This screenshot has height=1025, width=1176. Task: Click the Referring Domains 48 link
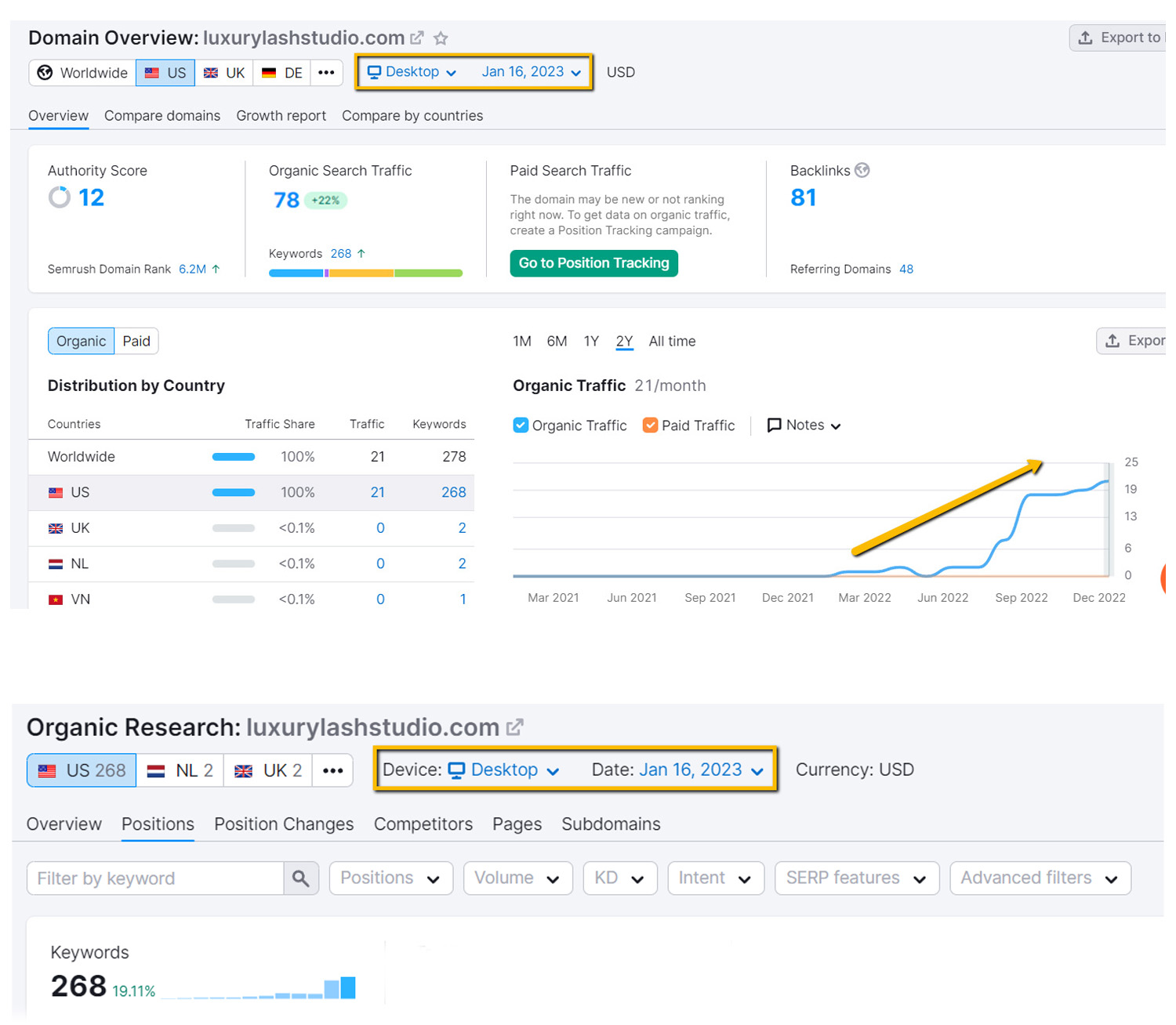click(906, 270)
